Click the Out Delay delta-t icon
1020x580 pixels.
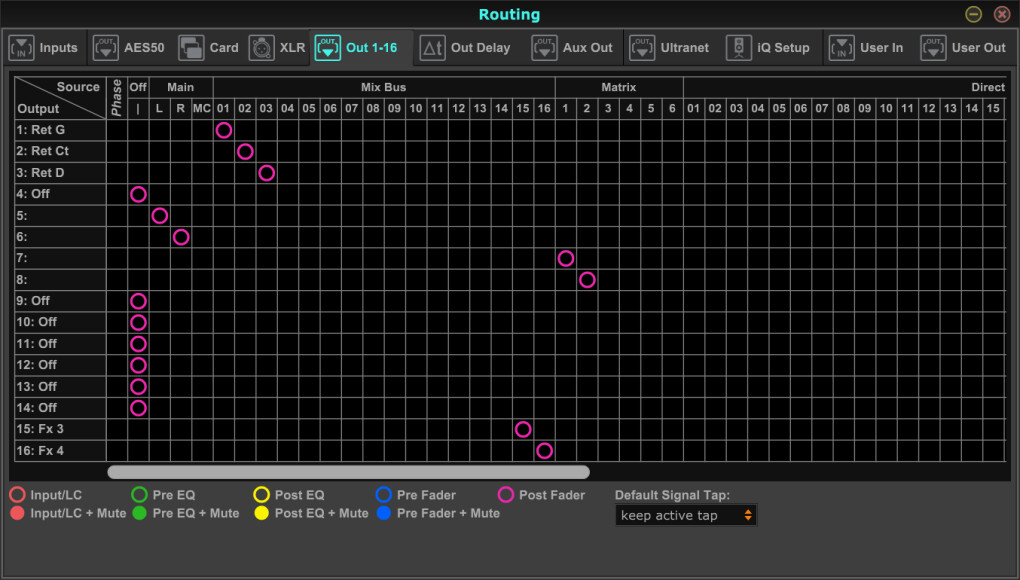tap(432, 48)
